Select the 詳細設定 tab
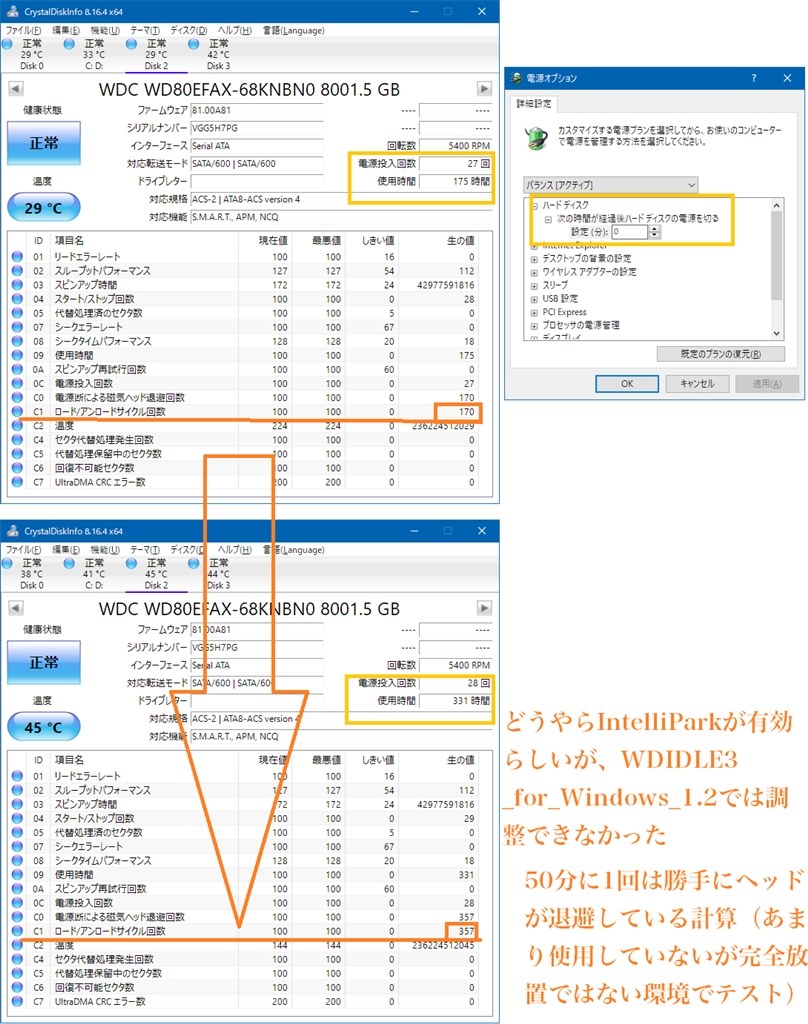 [x=534, y=103]
